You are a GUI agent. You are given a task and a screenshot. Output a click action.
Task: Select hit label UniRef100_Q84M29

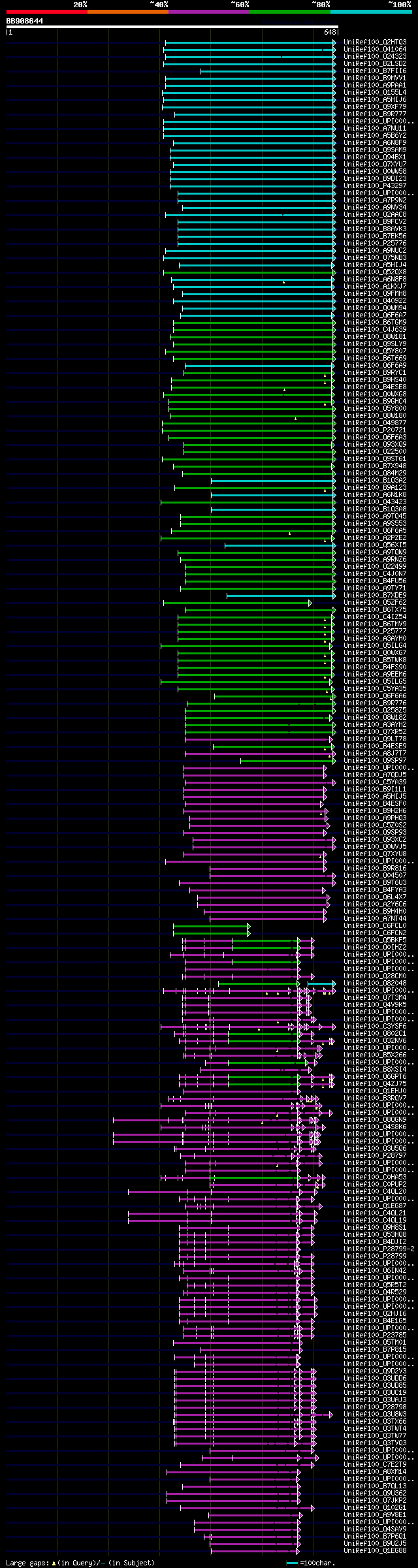375,473
